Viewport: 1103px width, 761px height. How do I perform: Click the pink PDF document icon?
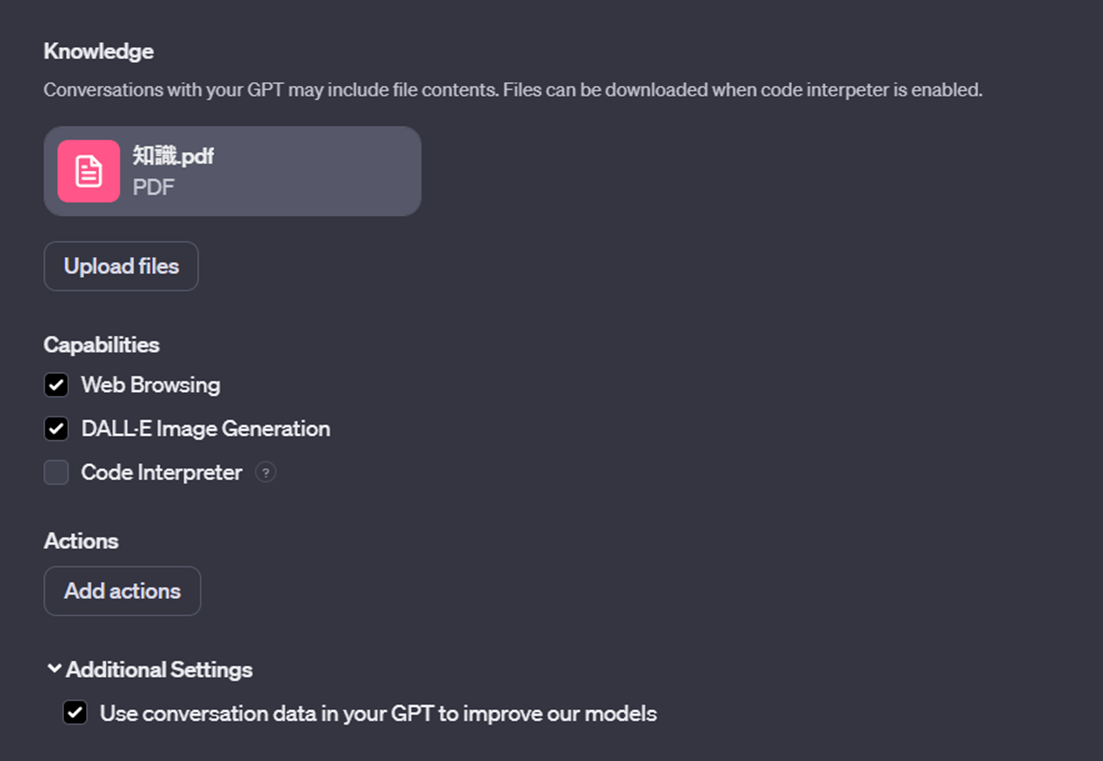[x=88, y=171]
